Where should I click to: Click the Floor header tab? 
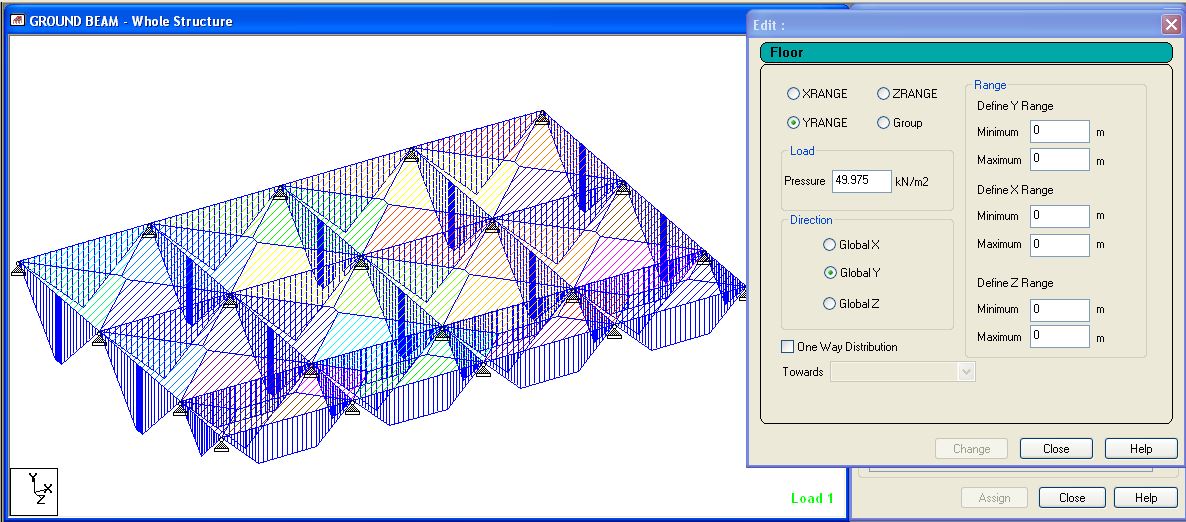(966, 52)
